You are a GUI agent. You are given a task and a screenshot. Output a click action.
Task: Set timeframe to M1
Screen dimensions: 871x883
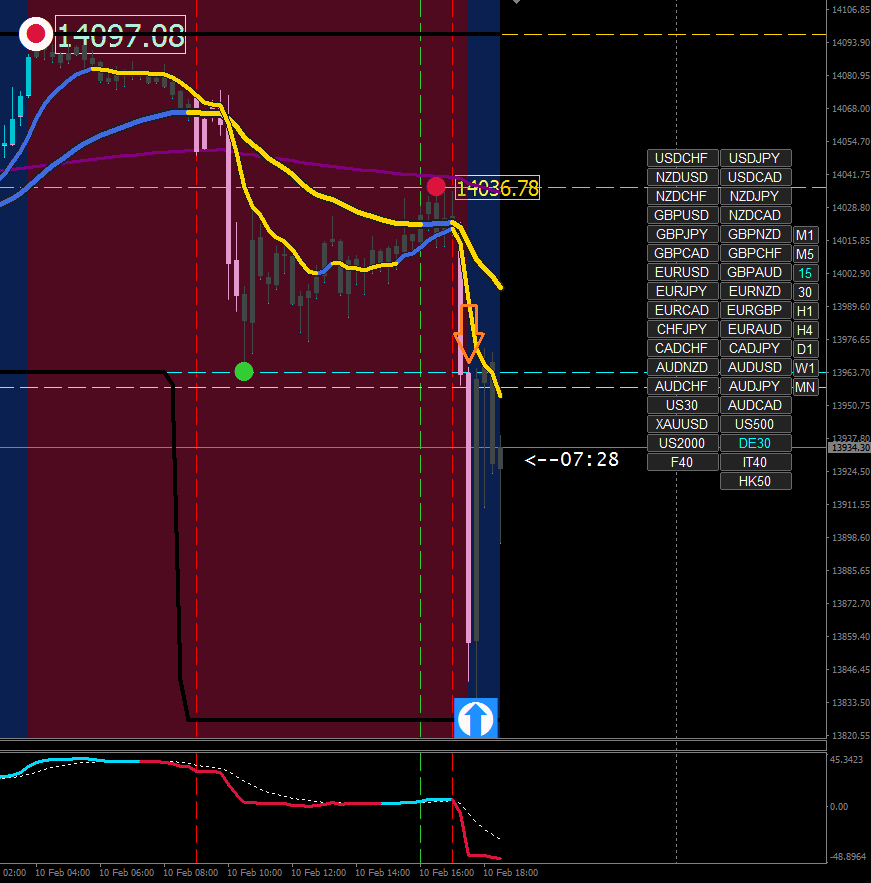(x=805, y=235)
